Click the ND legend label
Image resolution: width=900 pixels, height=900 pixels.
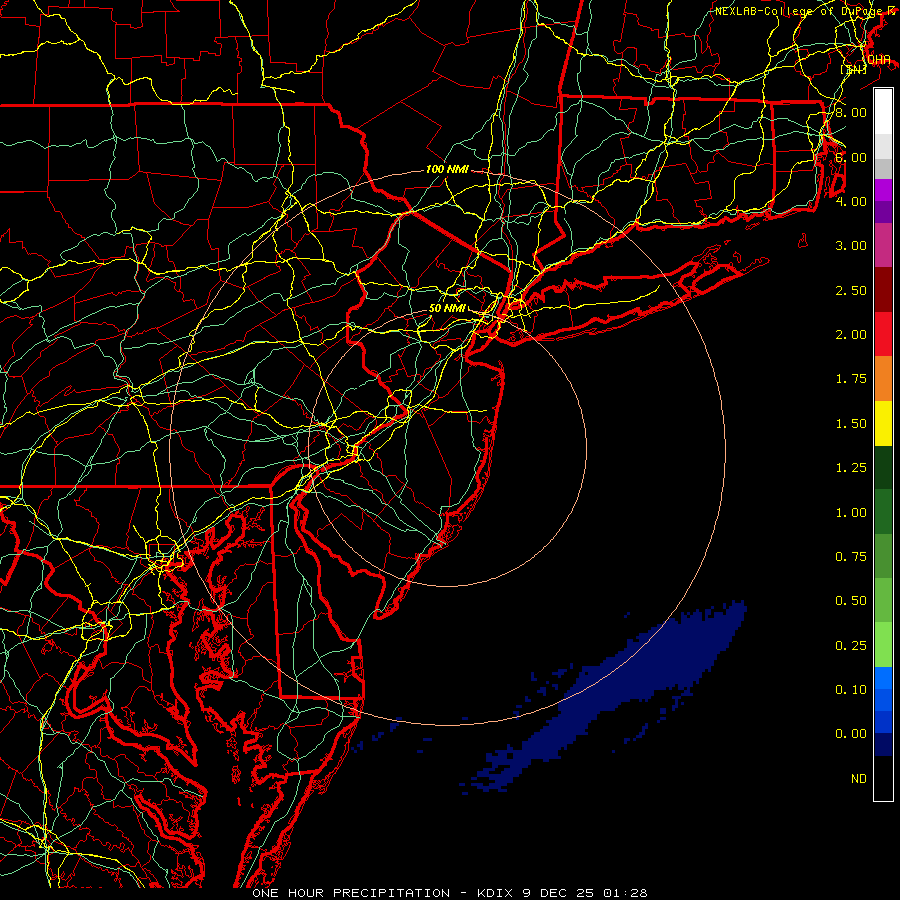point(859,779)
